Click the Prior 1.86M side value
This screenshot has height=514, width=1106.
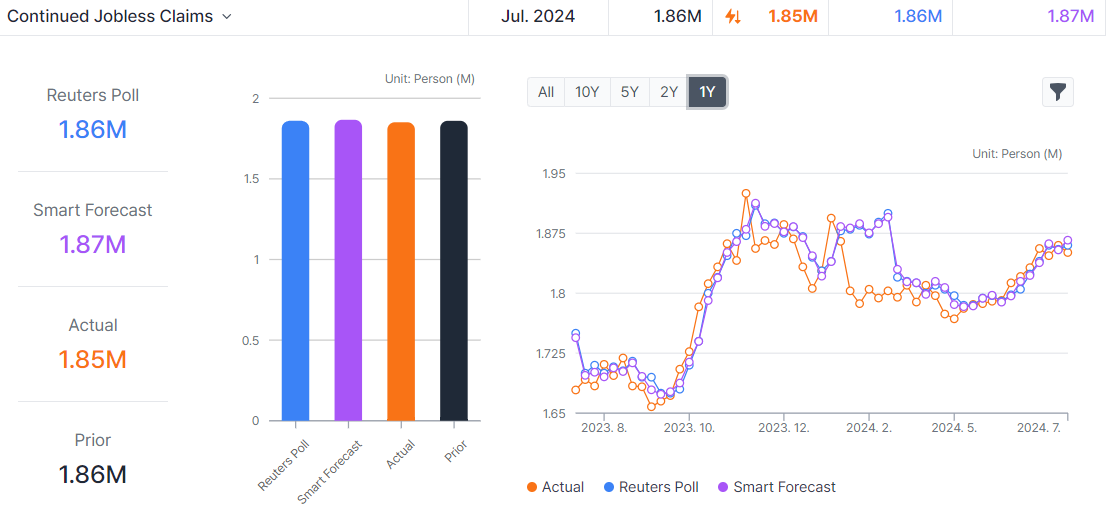(x=92, y=474)
